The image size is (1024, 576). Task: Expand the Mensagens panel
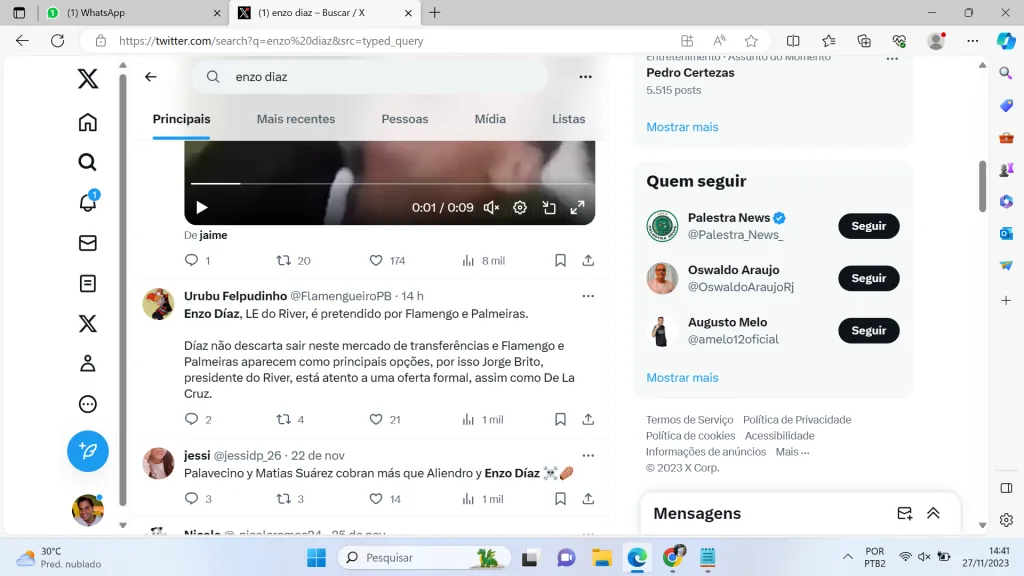933,513
